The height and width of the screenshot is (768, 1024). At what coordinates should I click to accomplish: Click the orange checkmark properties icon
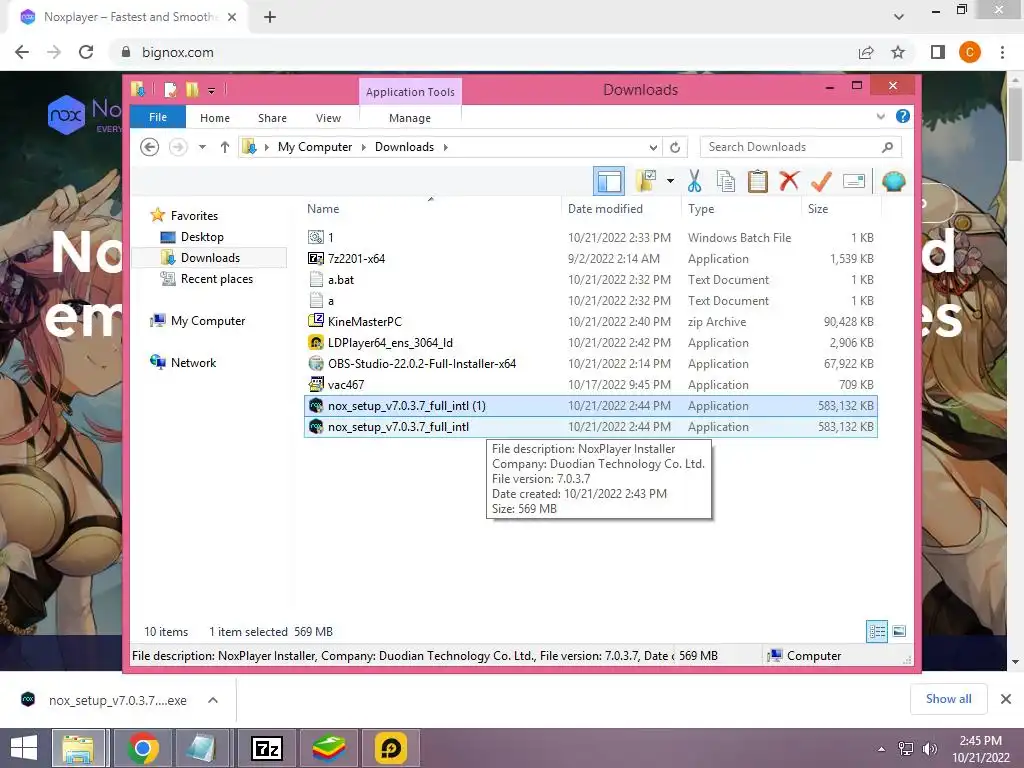821,181
